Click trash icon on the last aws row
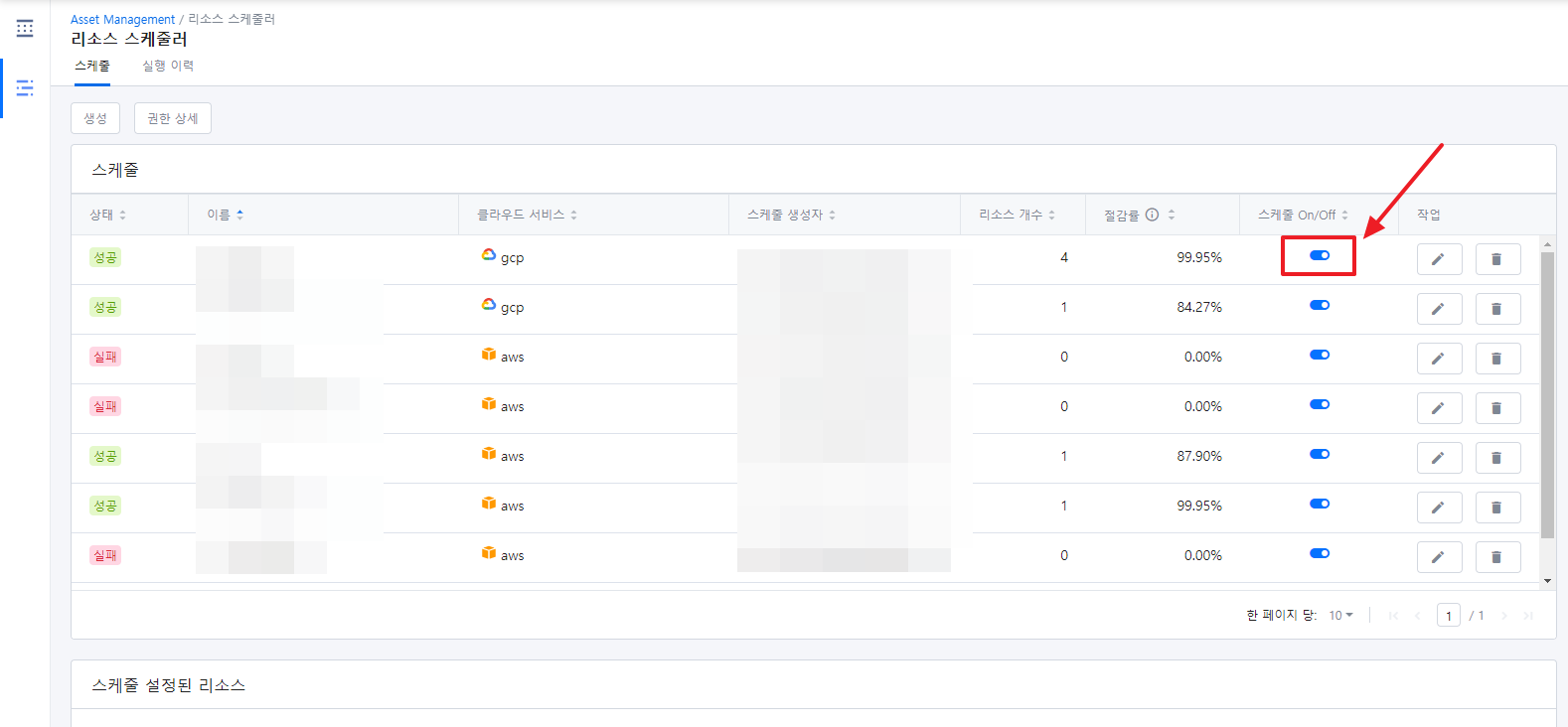The width and height of the screenshot is (1568, 727). coord(1496,557)
